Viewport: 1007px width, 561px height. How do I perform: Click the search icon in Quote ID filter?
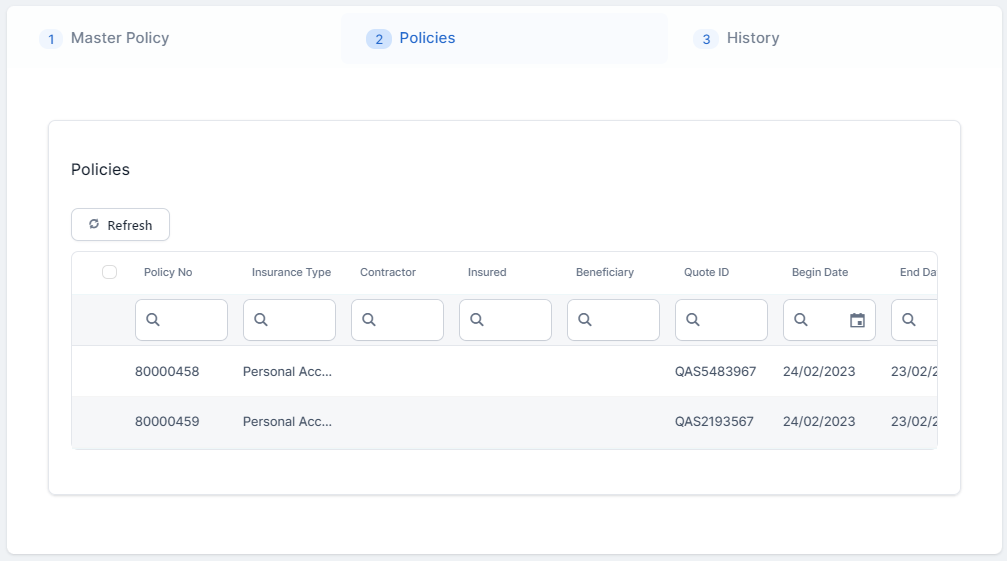click(693, 320)
